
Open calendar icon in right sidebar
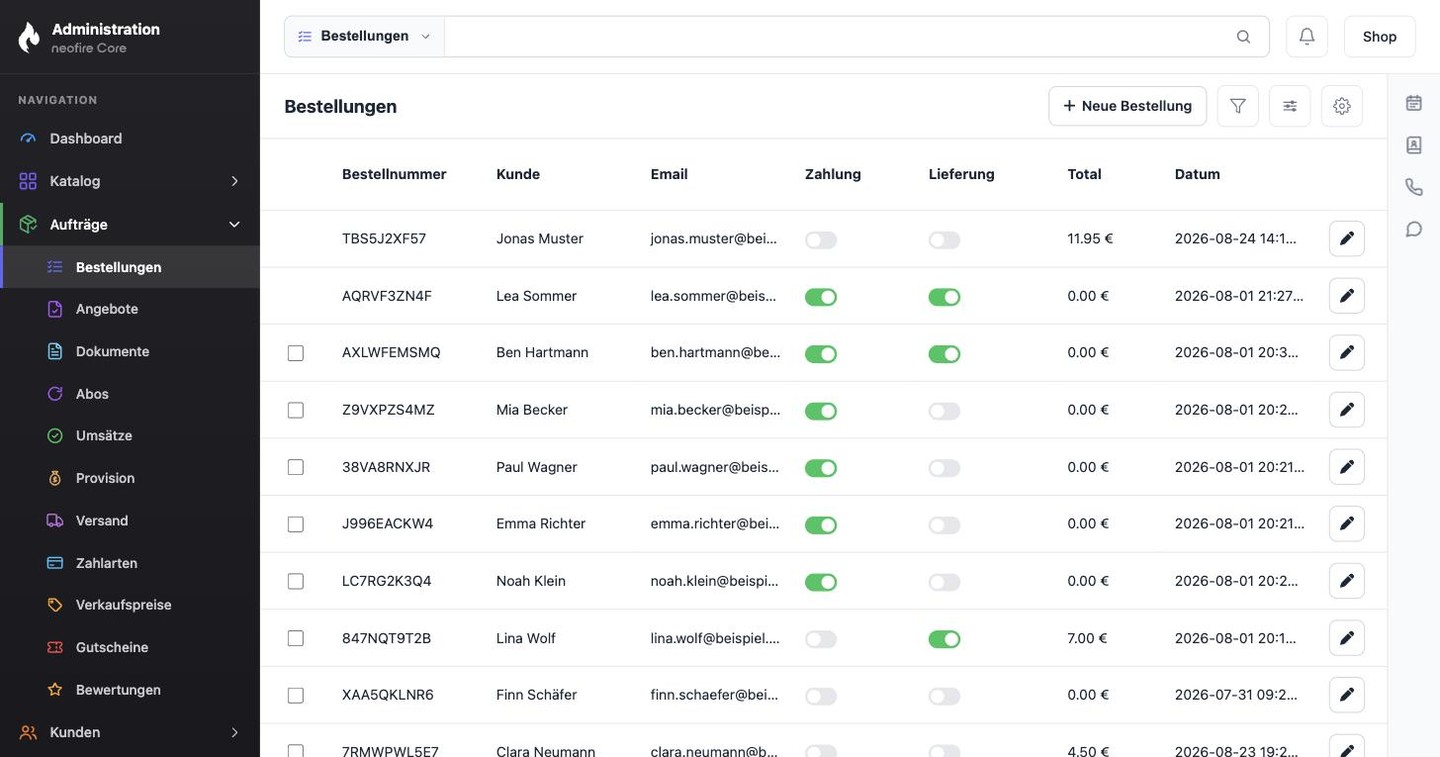pos(1414,103)
